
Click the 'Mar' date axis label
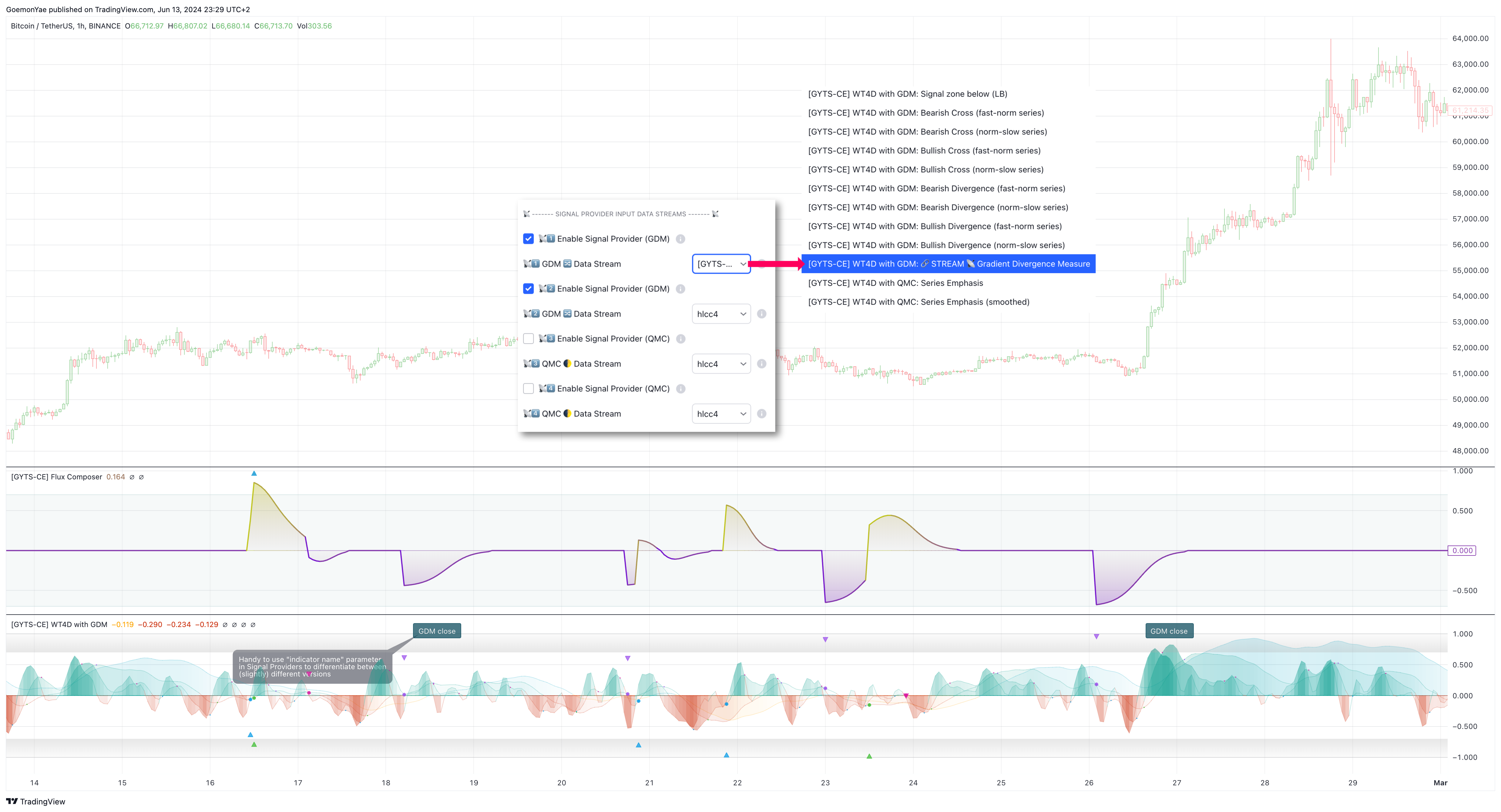1440,783
